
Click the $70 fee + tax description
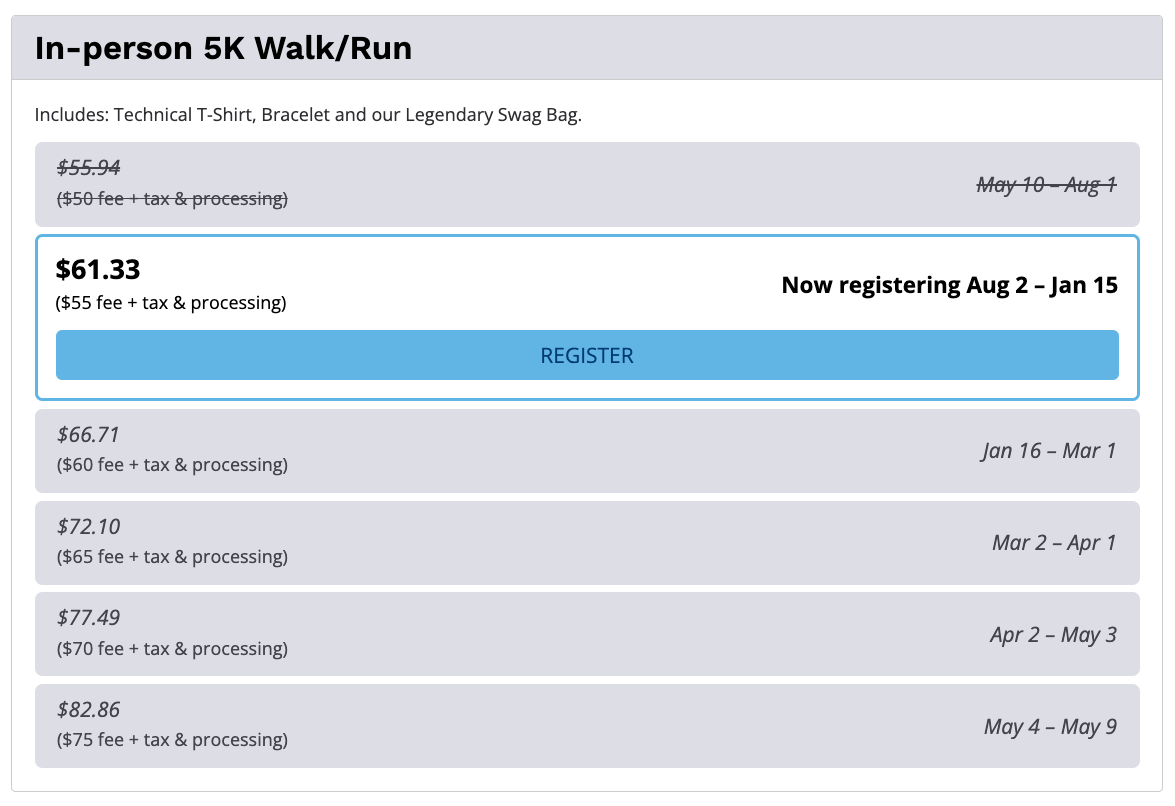(x=172, y=649)
